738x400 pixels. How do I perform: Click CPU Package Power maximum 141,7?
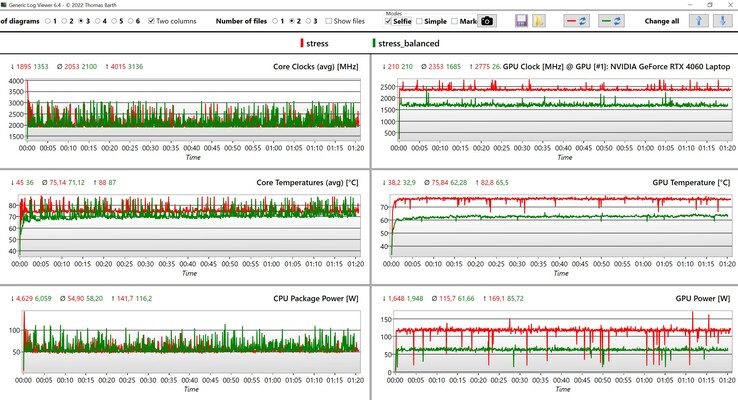coord(124,298)
